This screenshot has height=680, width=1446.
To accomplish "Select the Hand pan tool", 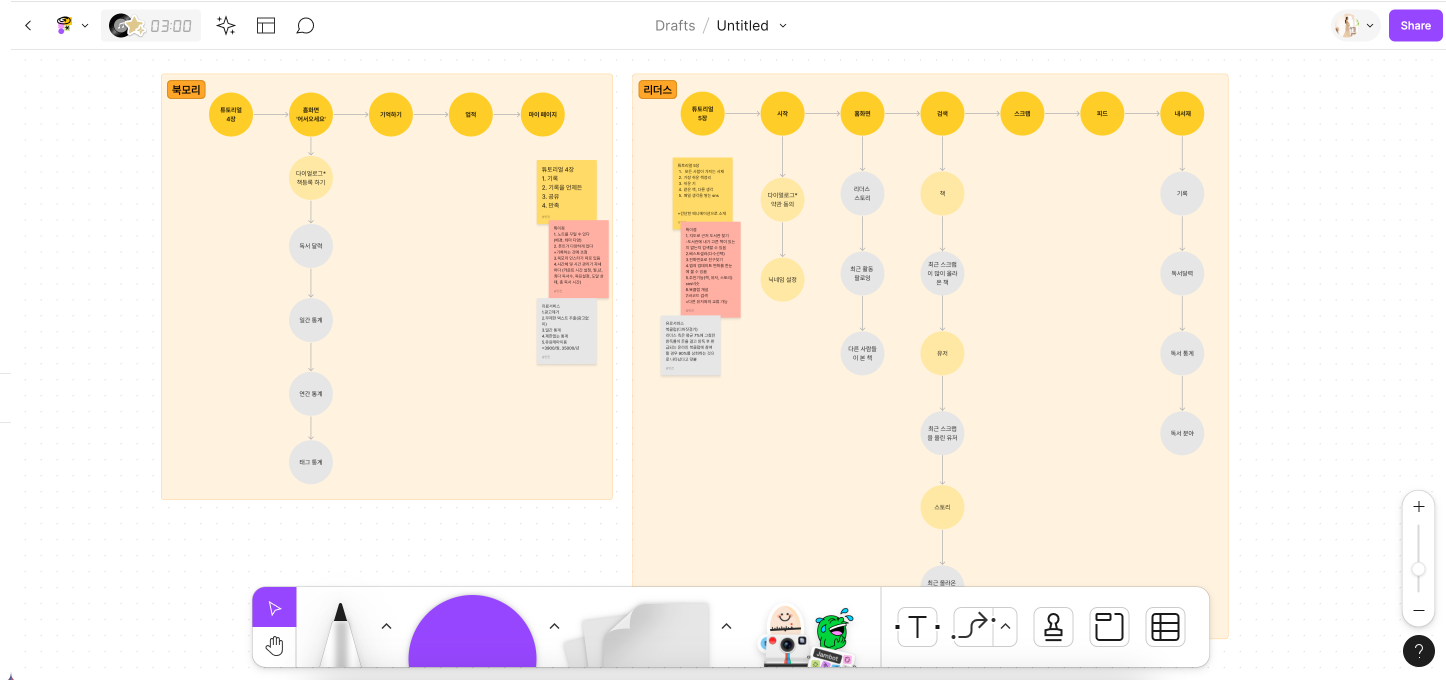I will tap(275, 647).
